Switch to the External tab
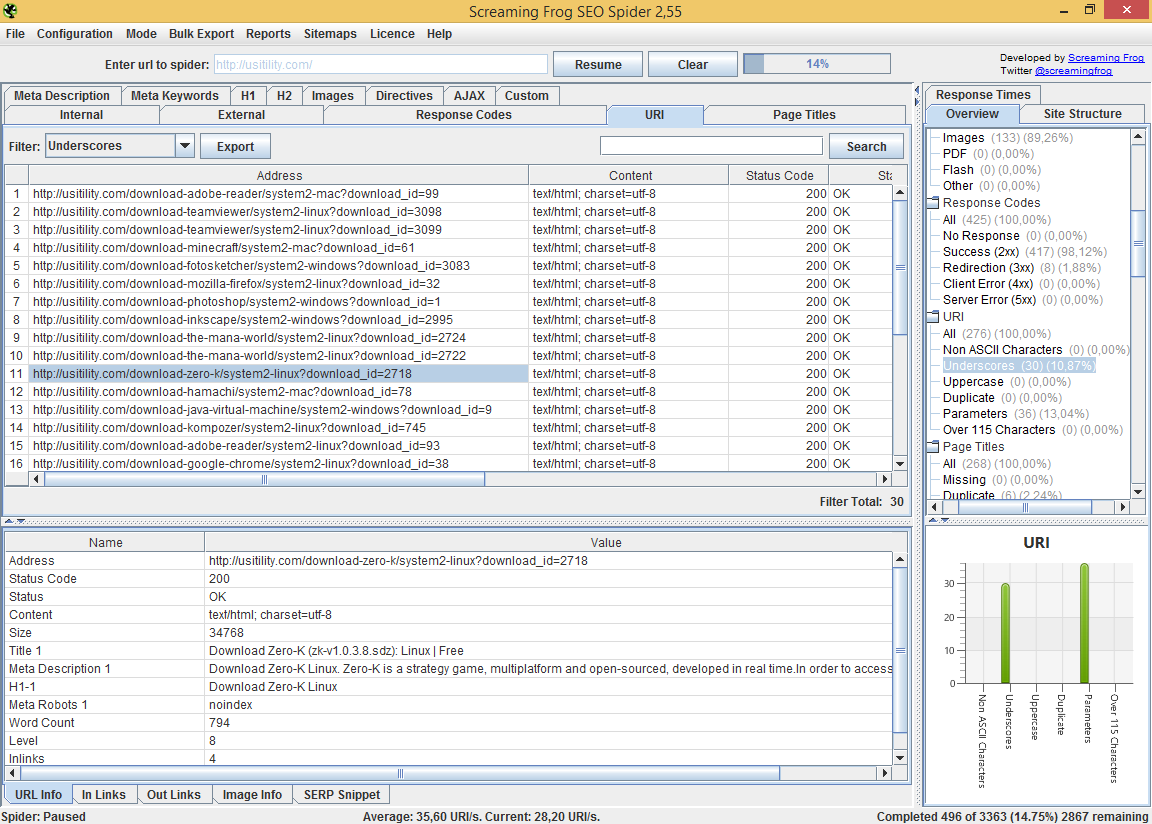Image resolution: width=1152 pixels, height=824 pixels. coord(242,115)
